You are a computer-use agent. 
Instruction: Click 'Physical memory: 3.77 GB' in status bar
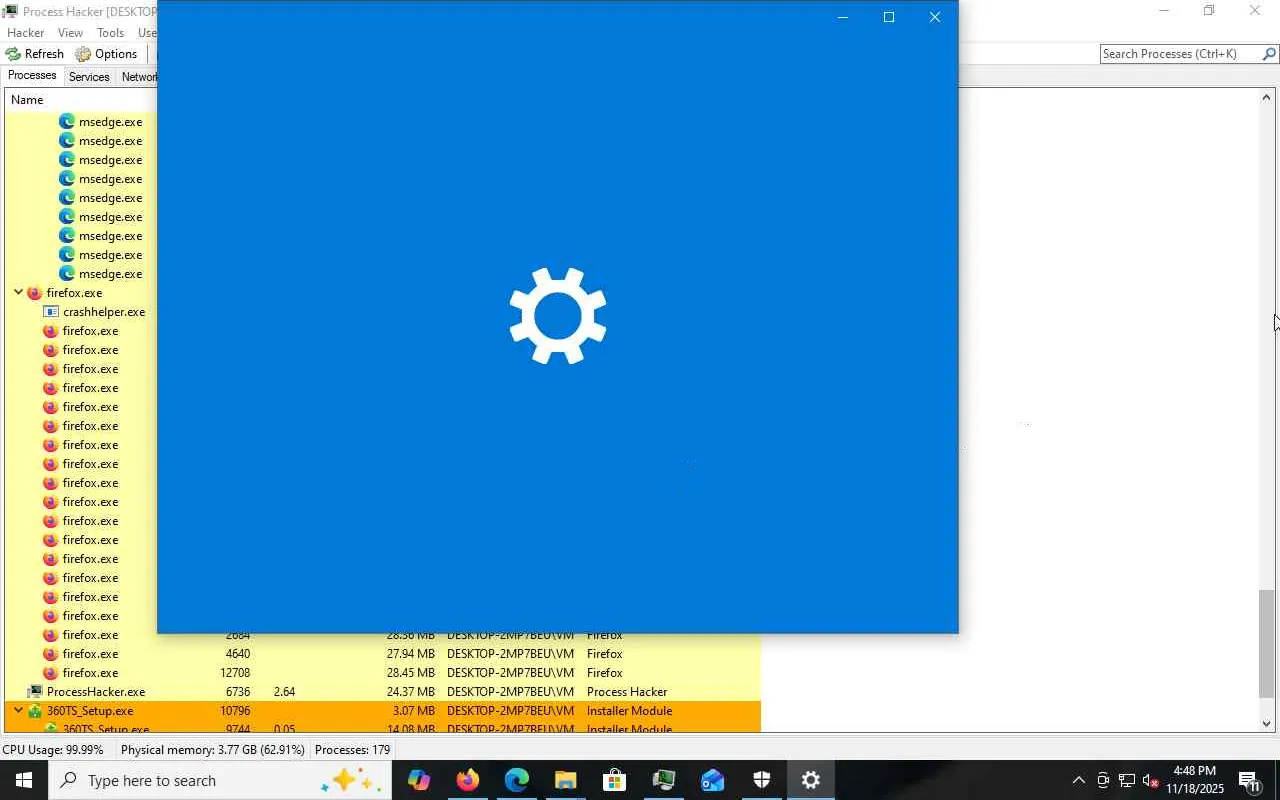(x=213, y=750)
